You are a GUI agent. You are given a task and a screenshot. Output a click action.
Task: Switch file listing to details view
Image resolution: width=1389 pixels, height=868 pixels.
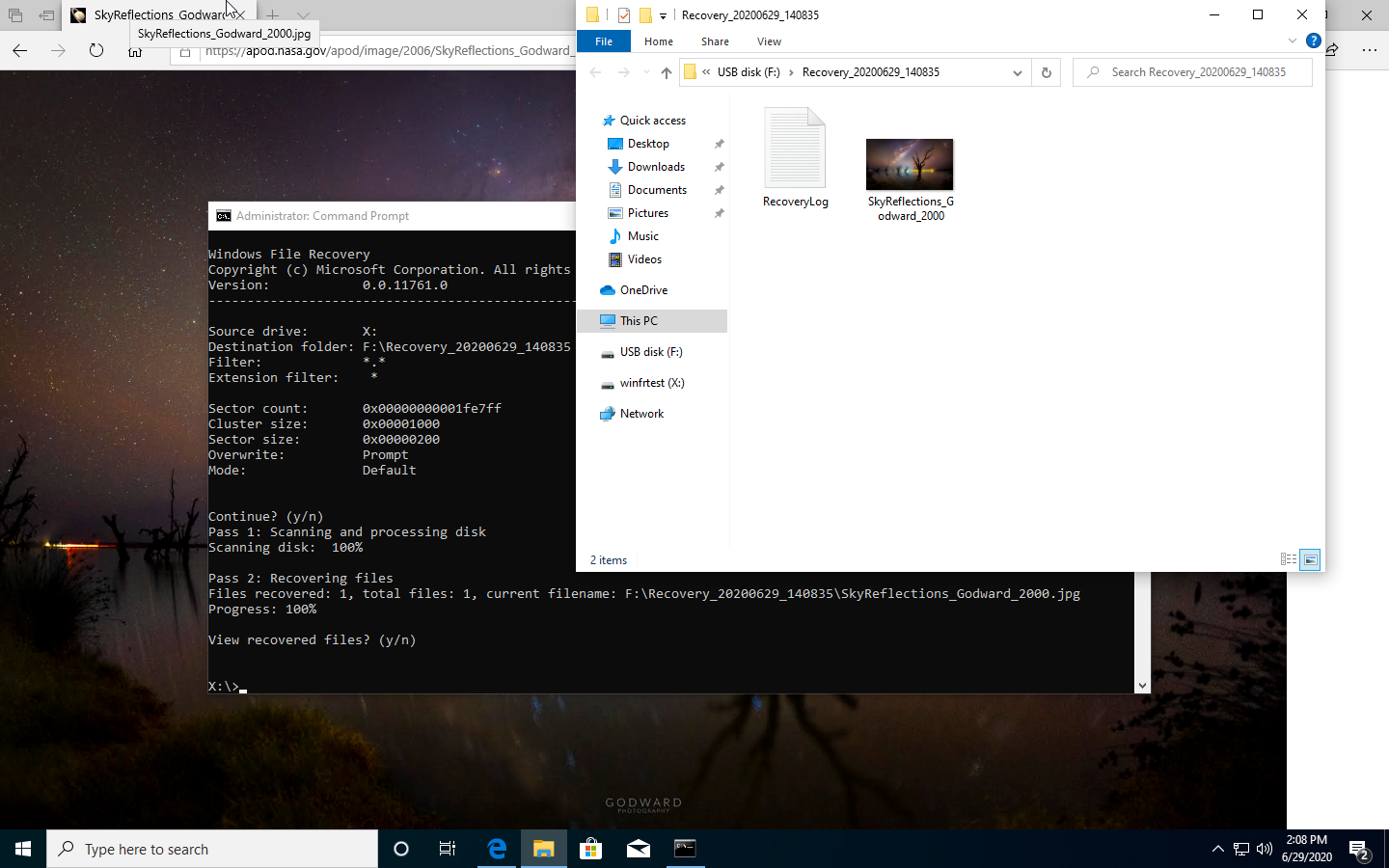pos(1289,559)
